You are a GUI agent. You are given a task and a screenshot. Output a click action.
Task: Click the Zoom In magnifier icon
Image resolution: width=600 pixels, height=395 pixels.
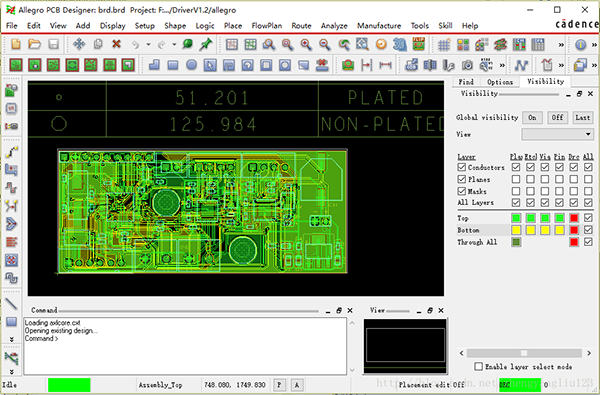point(306,44)
